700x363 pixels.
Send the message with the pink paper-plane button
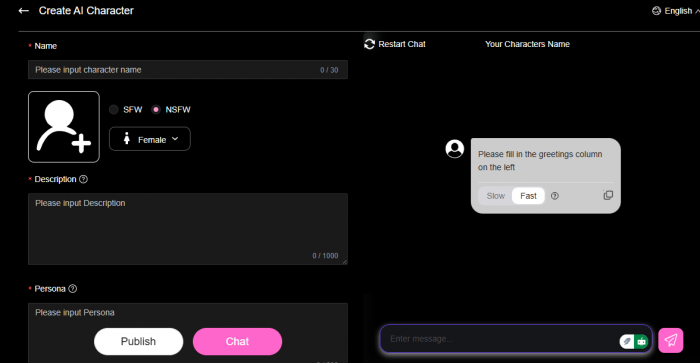pyautogui.click(x=671, y=341)
